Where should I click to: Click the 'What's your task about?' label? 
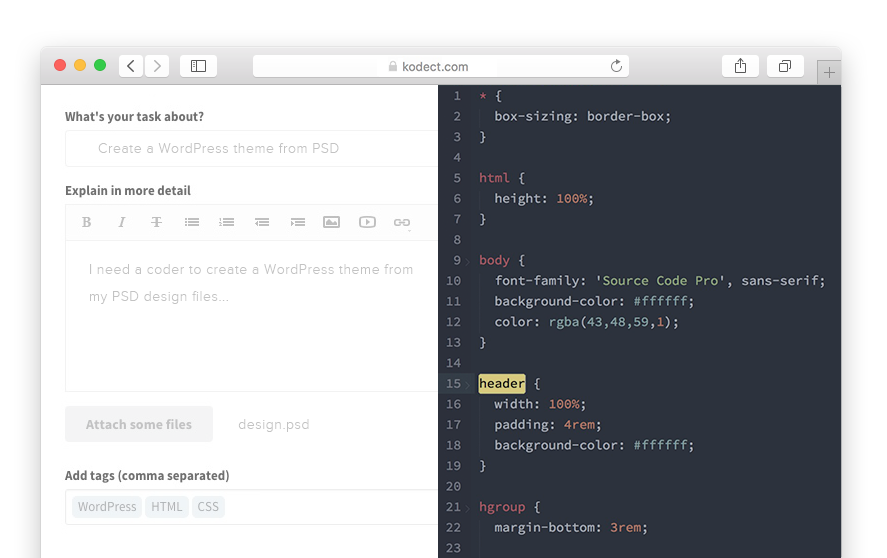point(134,117)
